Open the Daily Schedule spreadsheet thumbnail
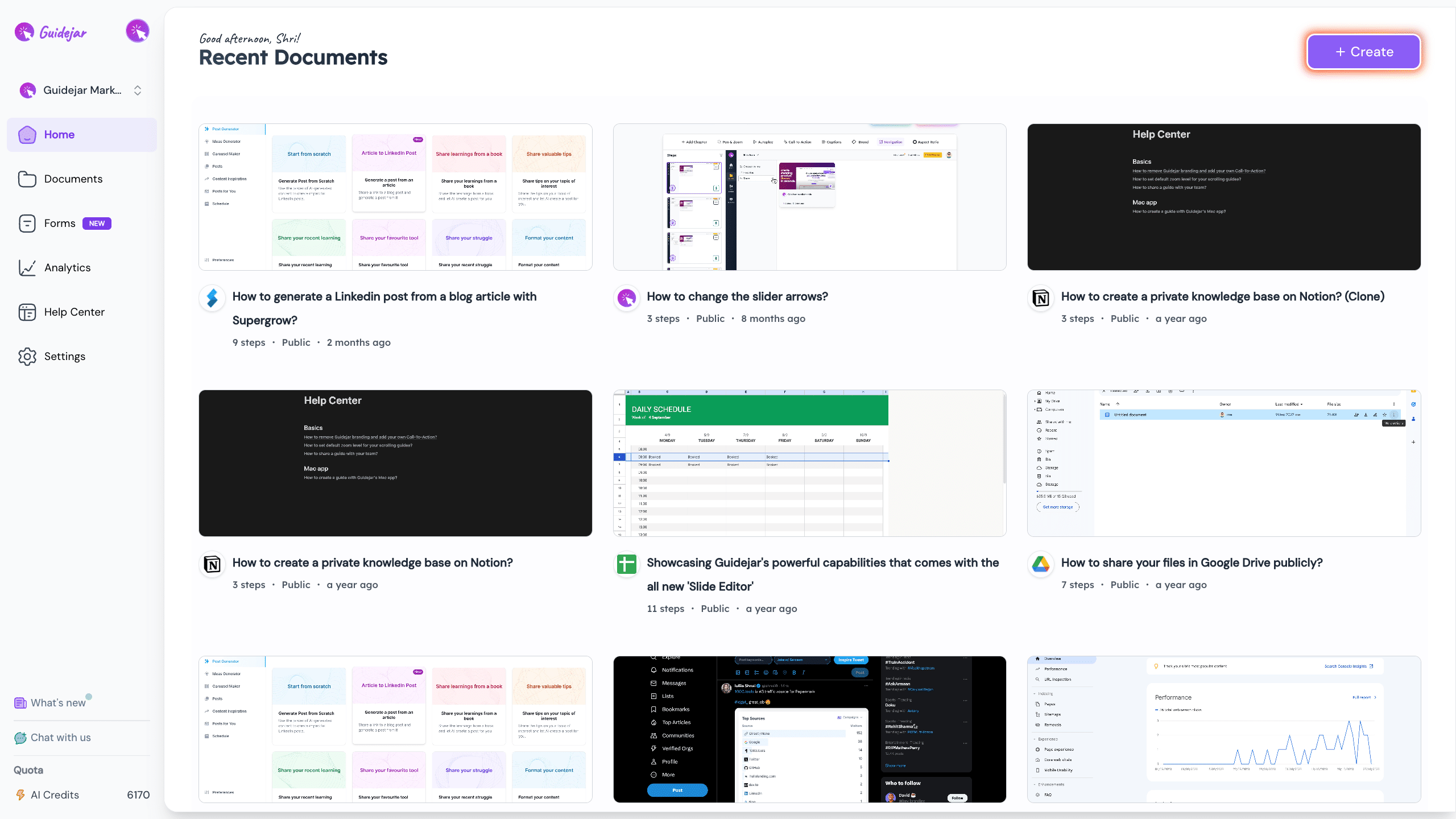This screenshot has height=819, width=1456. (809, 463)
